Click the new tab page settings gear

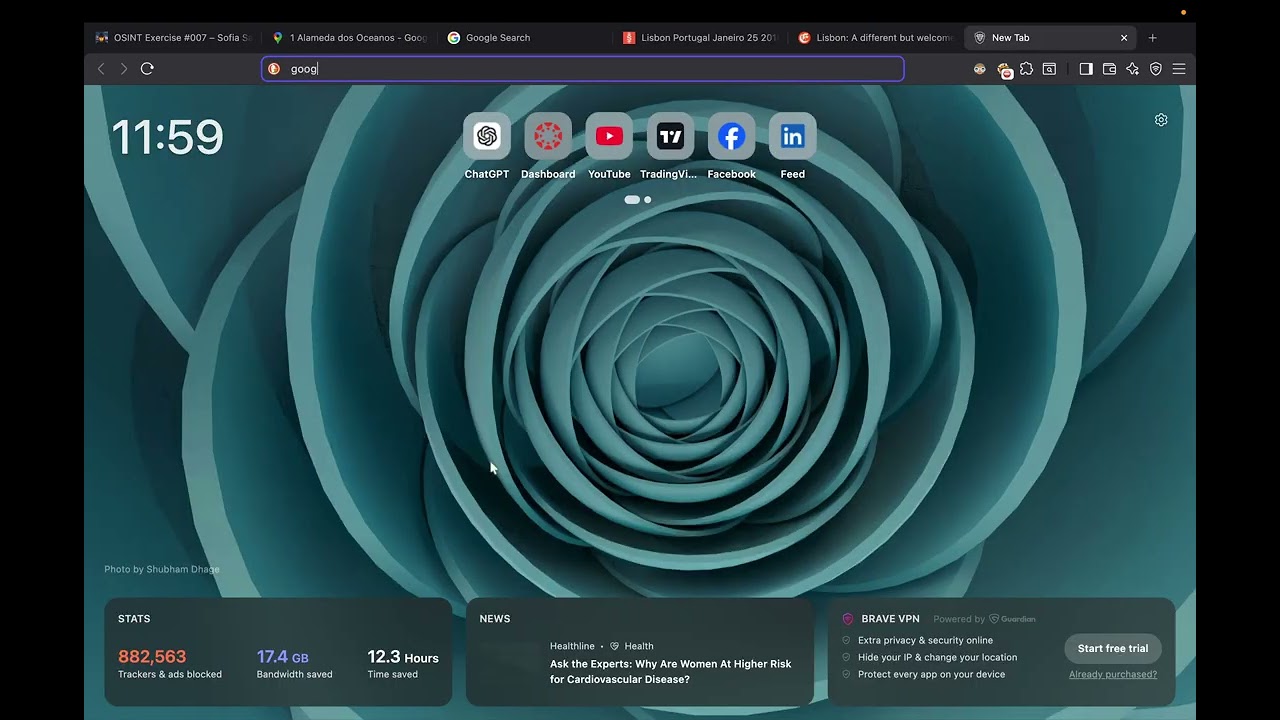1161,120
